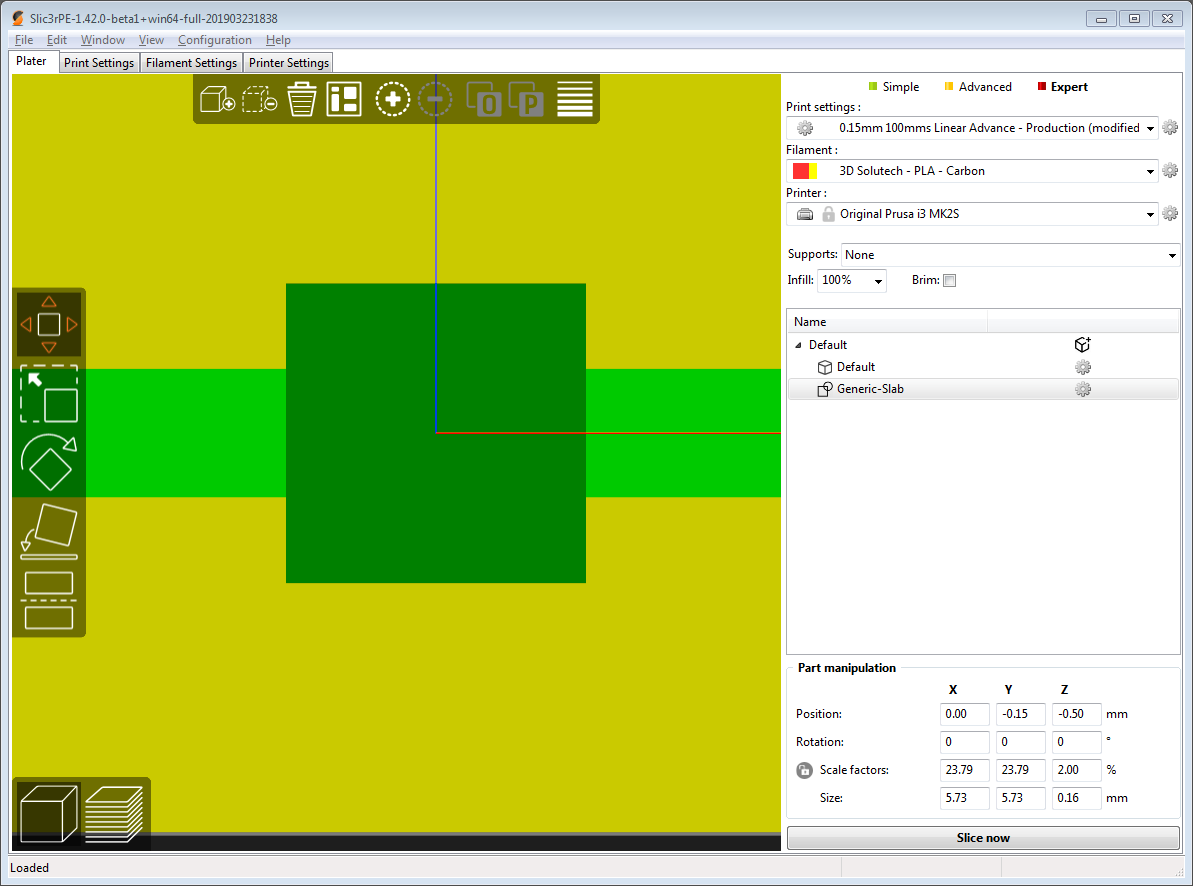Edit the X position value field
Viewport: 1193px width, 886px height.
click(964, 714)
